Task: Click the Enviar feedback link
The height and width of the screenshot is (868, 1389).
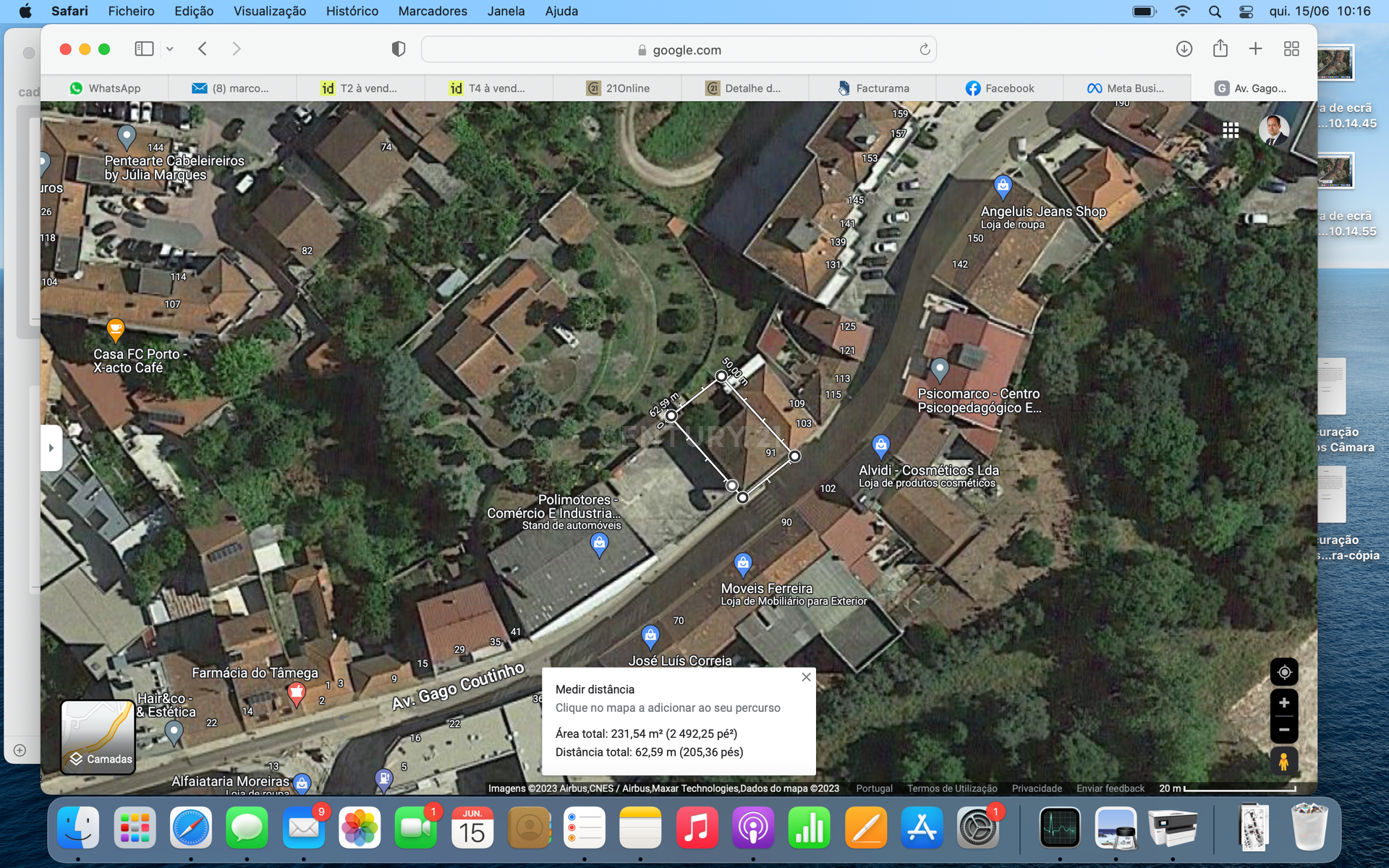Action: [1110, 788]
